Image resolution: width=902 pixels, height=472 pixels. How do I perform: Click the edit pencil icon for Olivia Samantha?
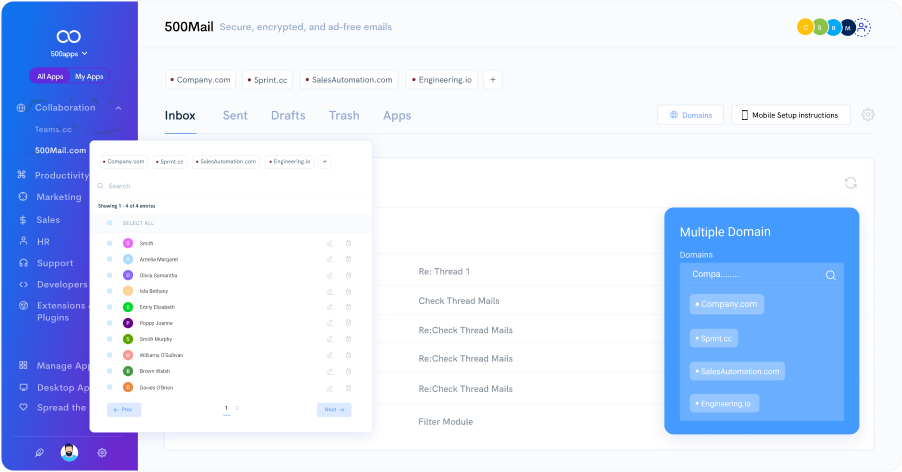click(x=330, y=275)
